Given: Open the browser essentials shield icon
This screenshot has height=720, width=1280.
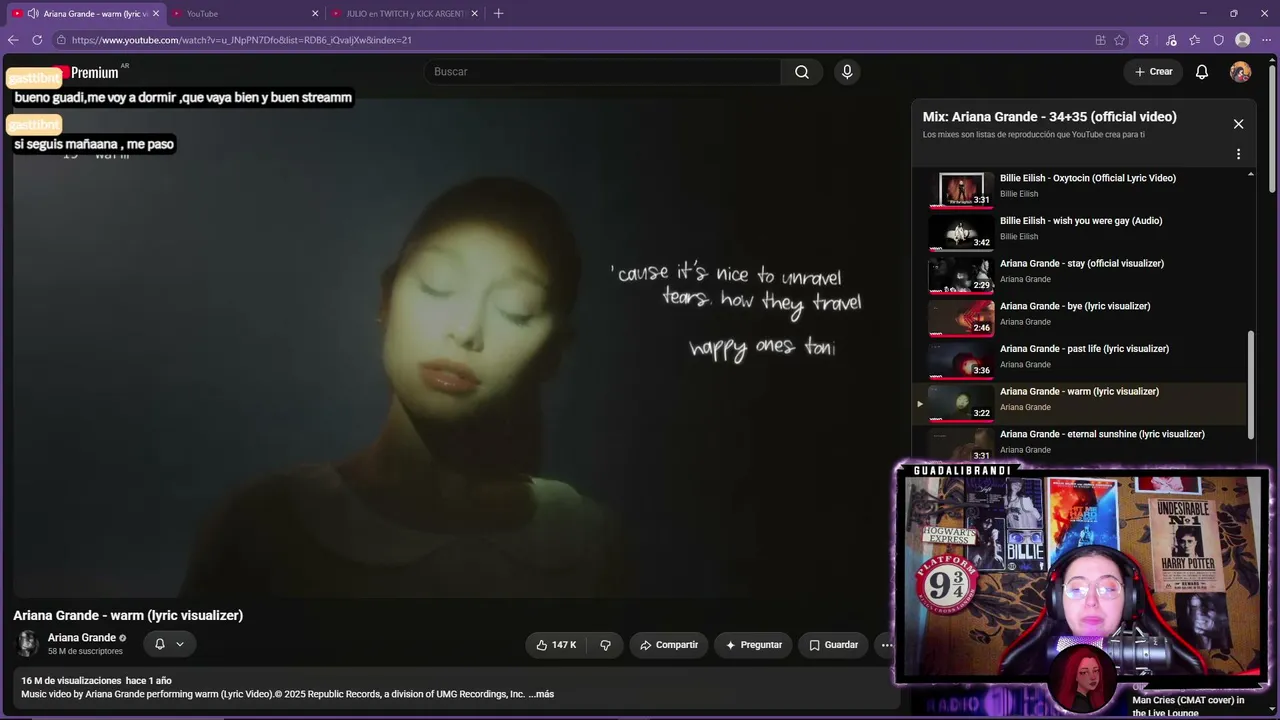Looking at the screenshot, I should [1219, 40].
